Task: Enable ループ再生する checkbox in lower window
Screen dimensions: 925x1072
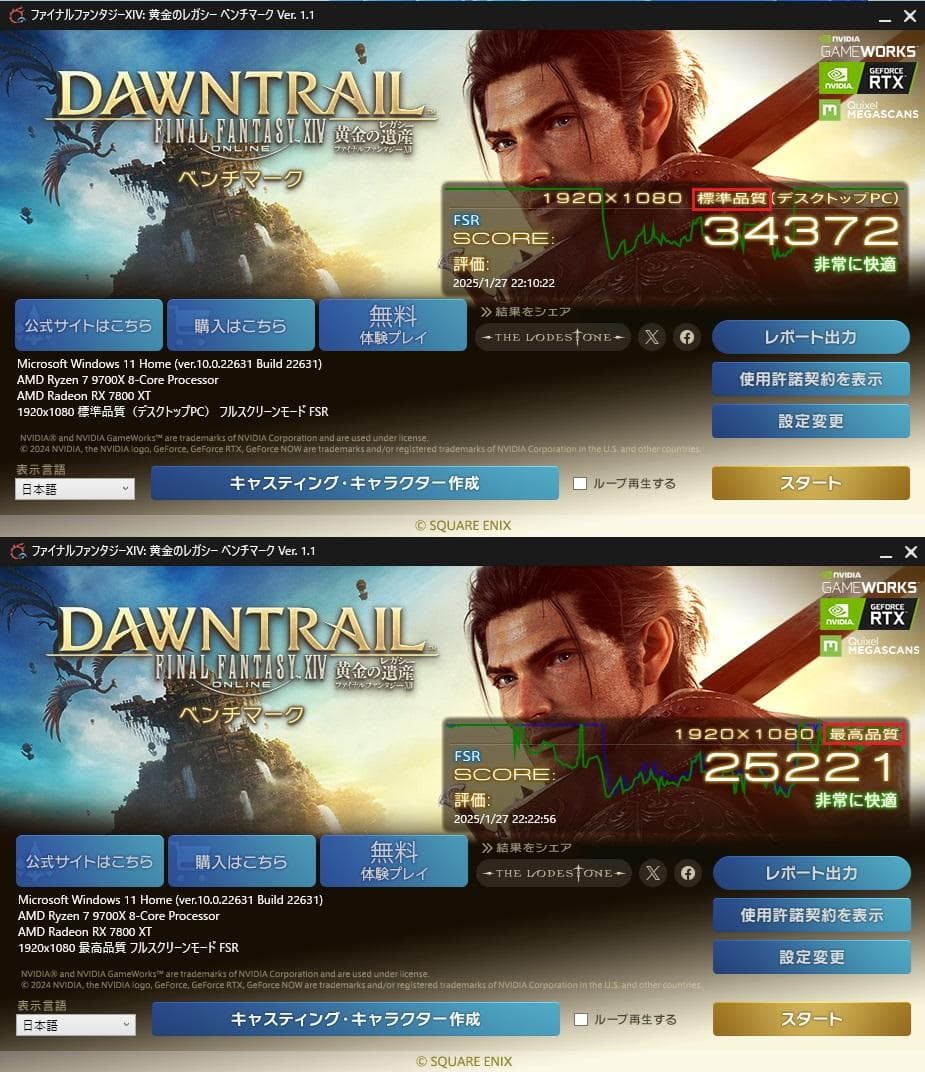Action: pyautogui.click(x=581, y=1019)
